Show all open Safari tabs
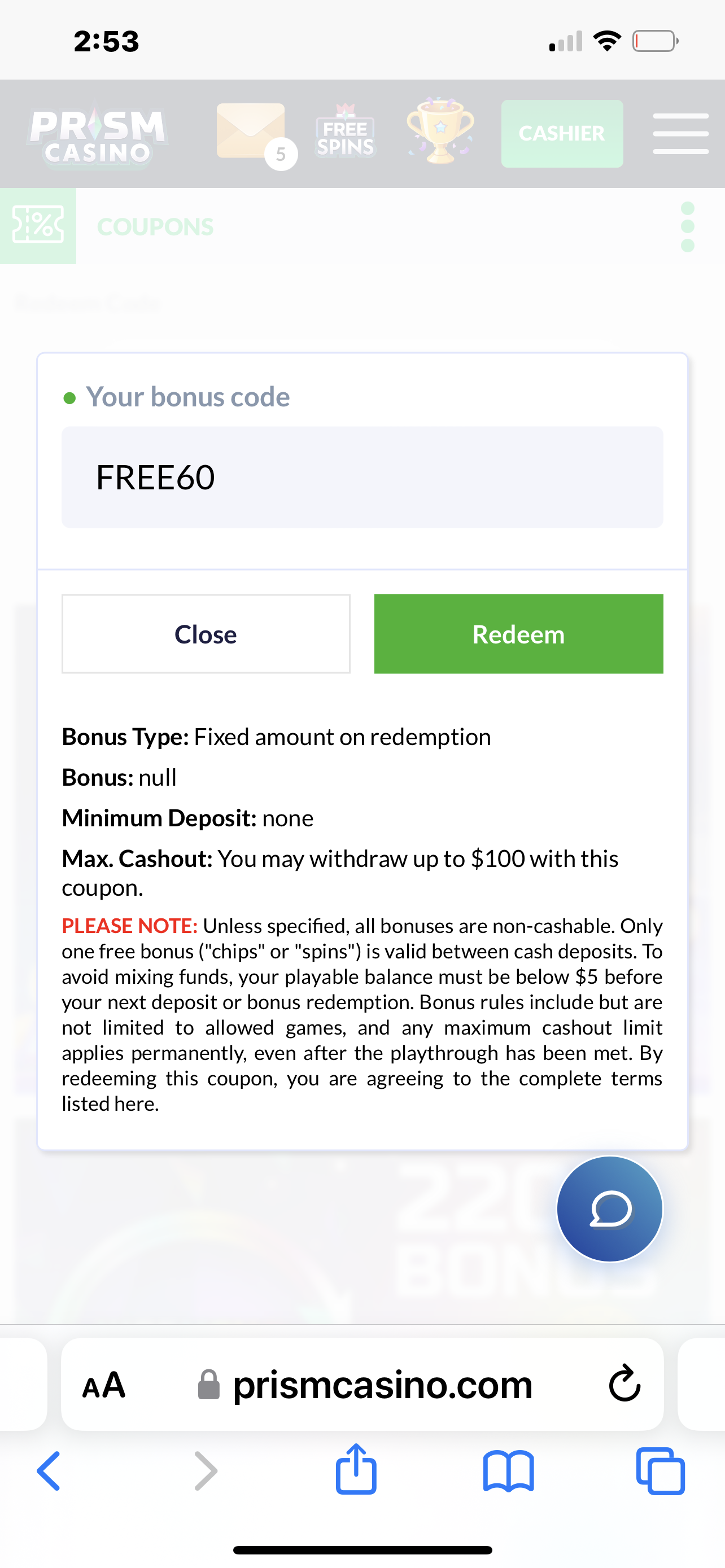 (660, 1470)
